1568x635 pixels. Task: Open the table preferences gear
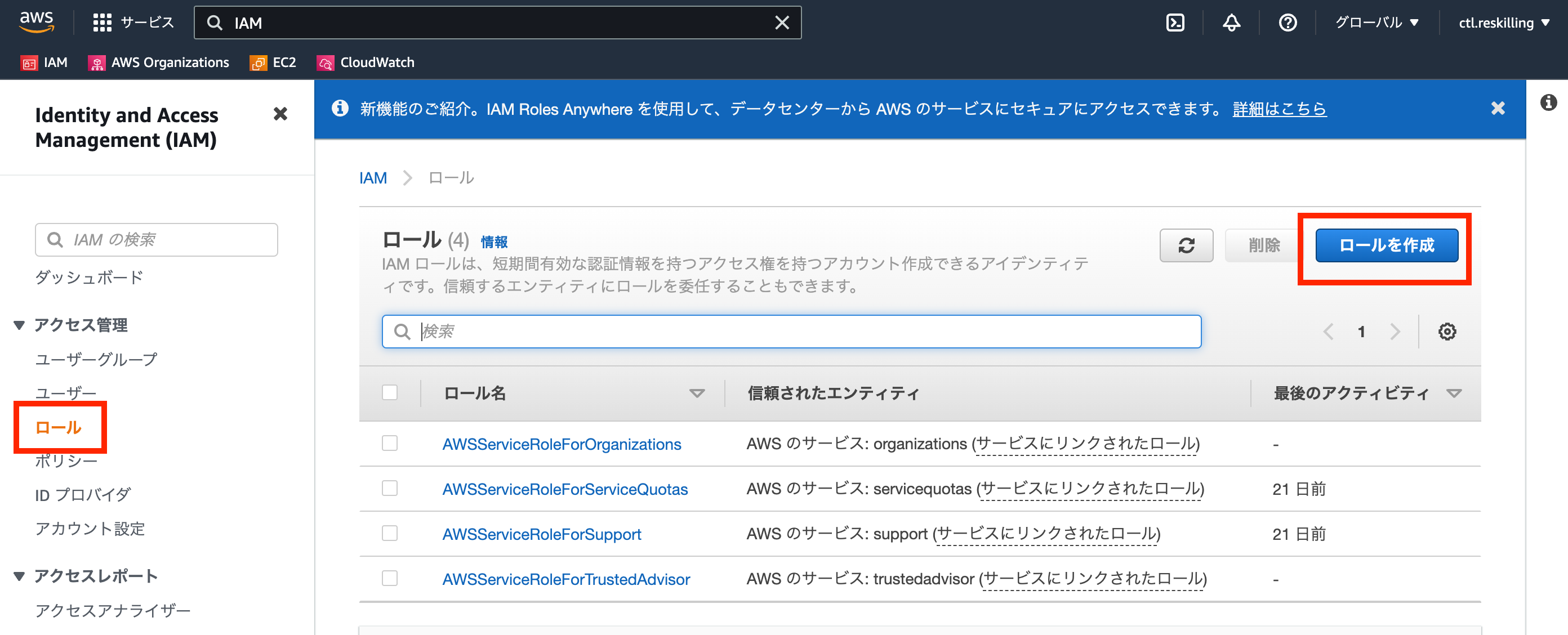pyautogui.click(x=1447, y=331)
